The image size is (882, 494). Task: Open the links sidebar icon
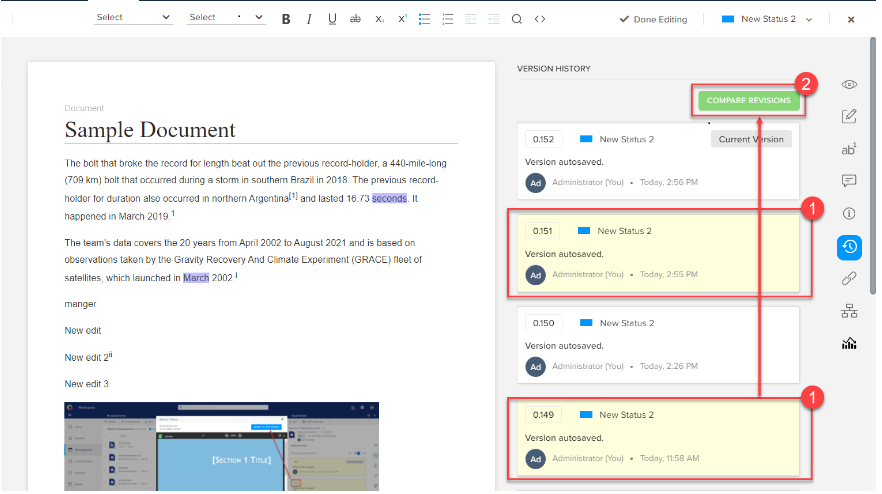coord(849,279)
